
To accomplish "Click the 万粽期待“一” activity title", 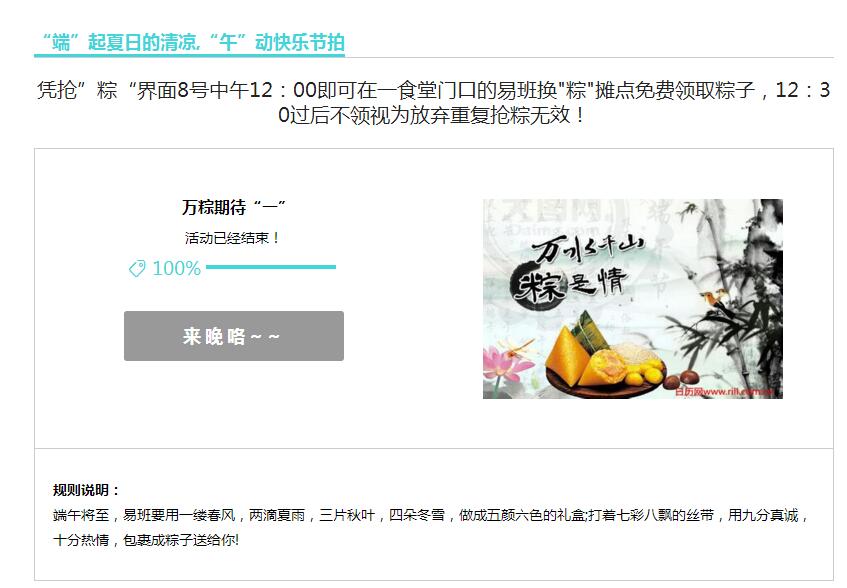I will (233, 207).
